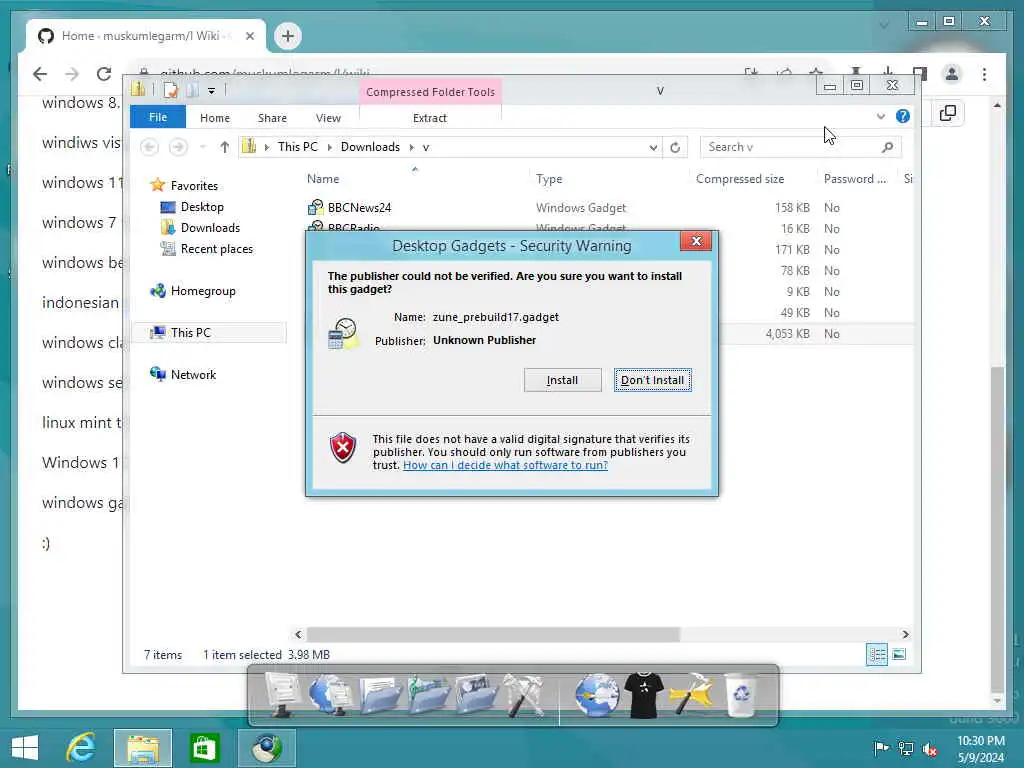This screenshot has height=768, width=1024.
Task: Click Install in the Security Warning dialog
Action: 562,380
